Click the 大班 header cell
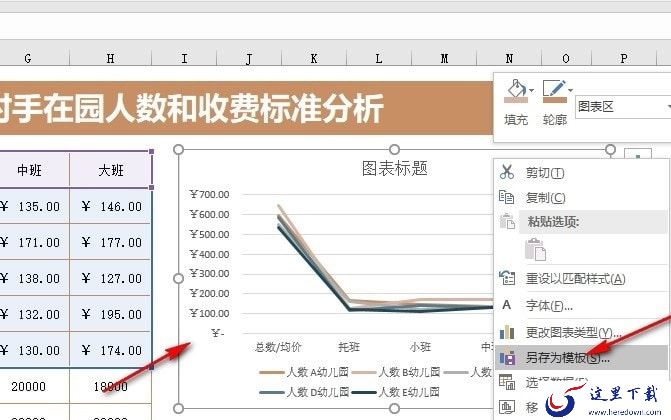Screen dimensions: 671x420 [x=110, y=170]
